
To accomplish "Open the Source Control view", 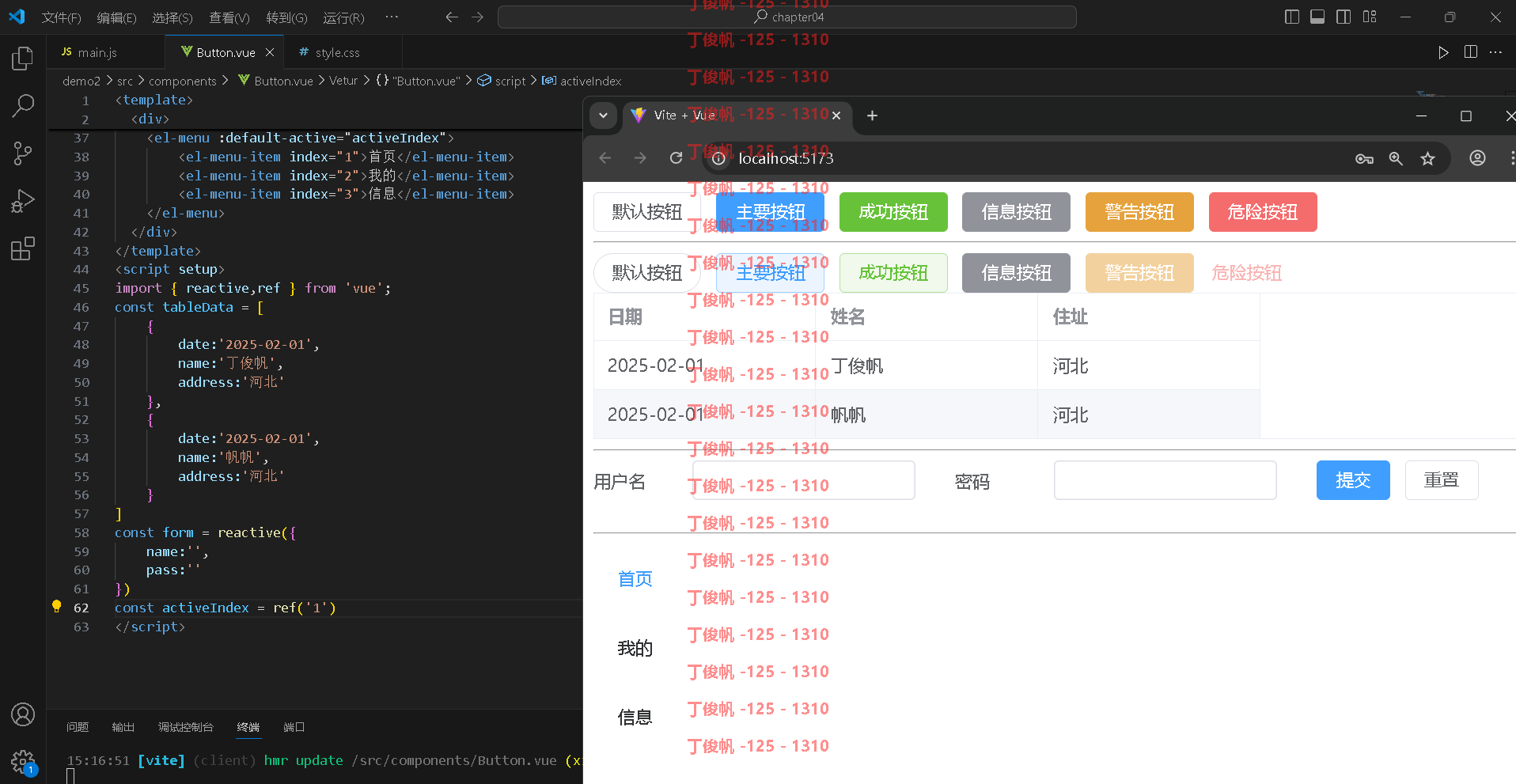I will [23, 153].
